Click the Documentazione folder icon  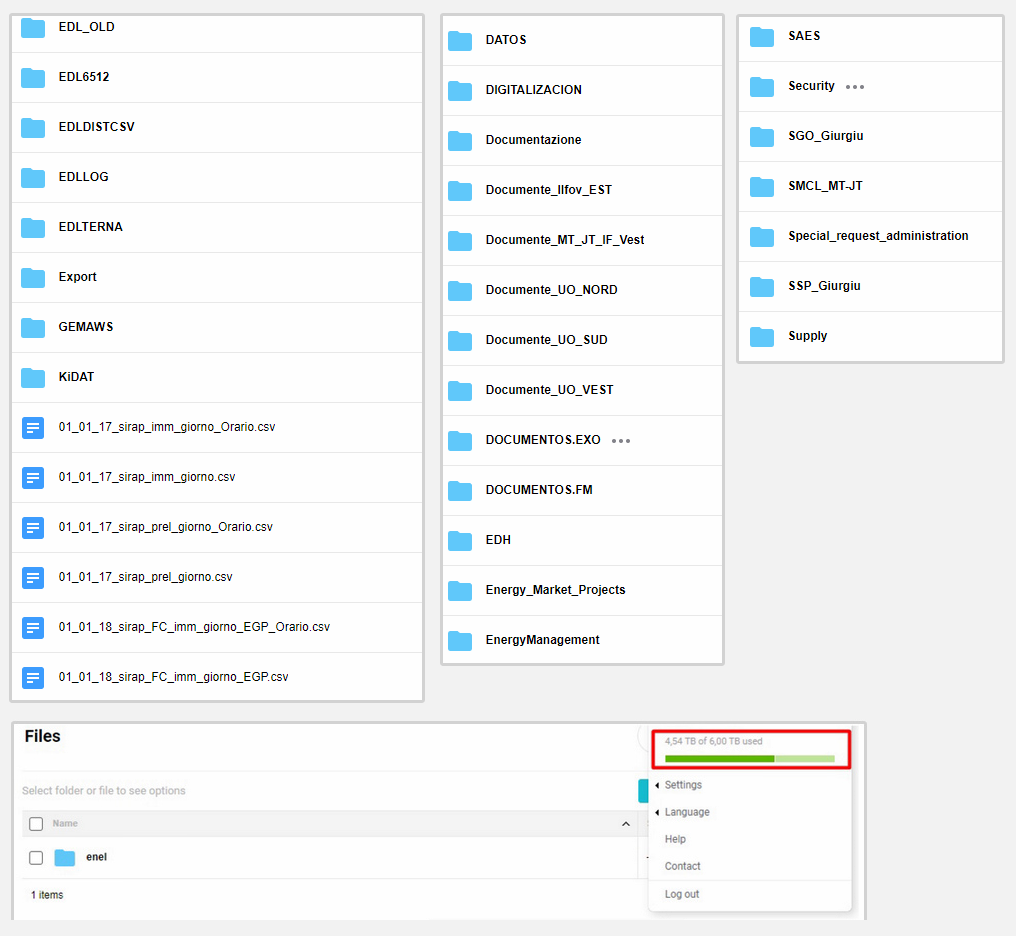pos(460,141)
